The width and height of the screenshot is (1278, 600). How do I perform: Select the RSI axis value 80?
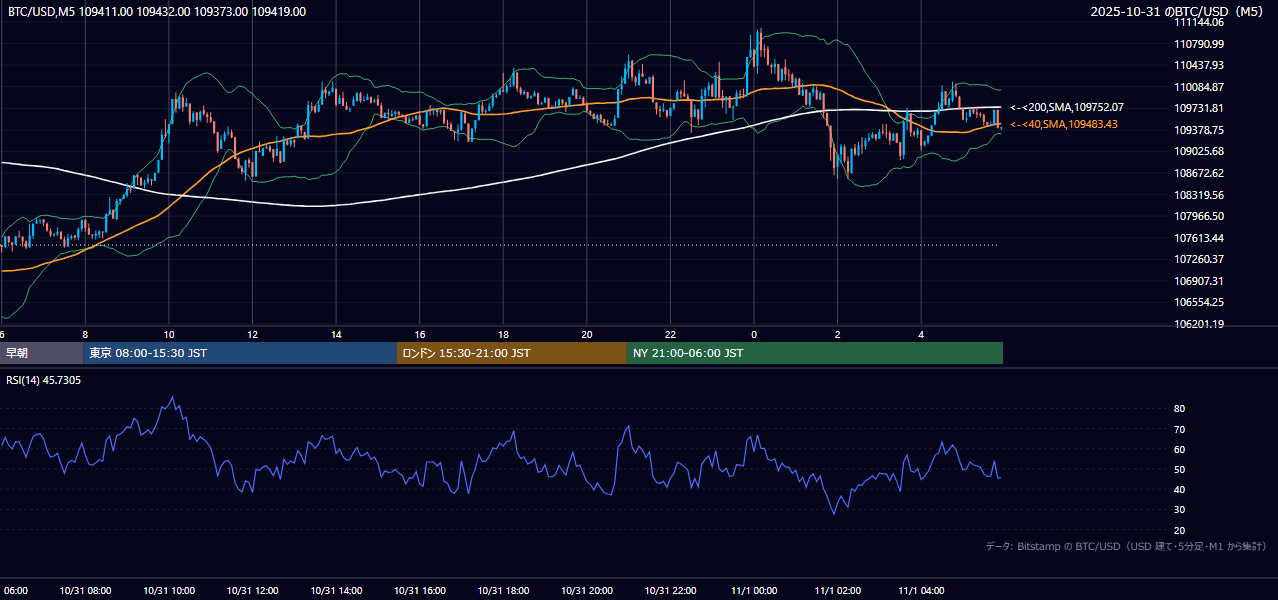pos(1180,409)
